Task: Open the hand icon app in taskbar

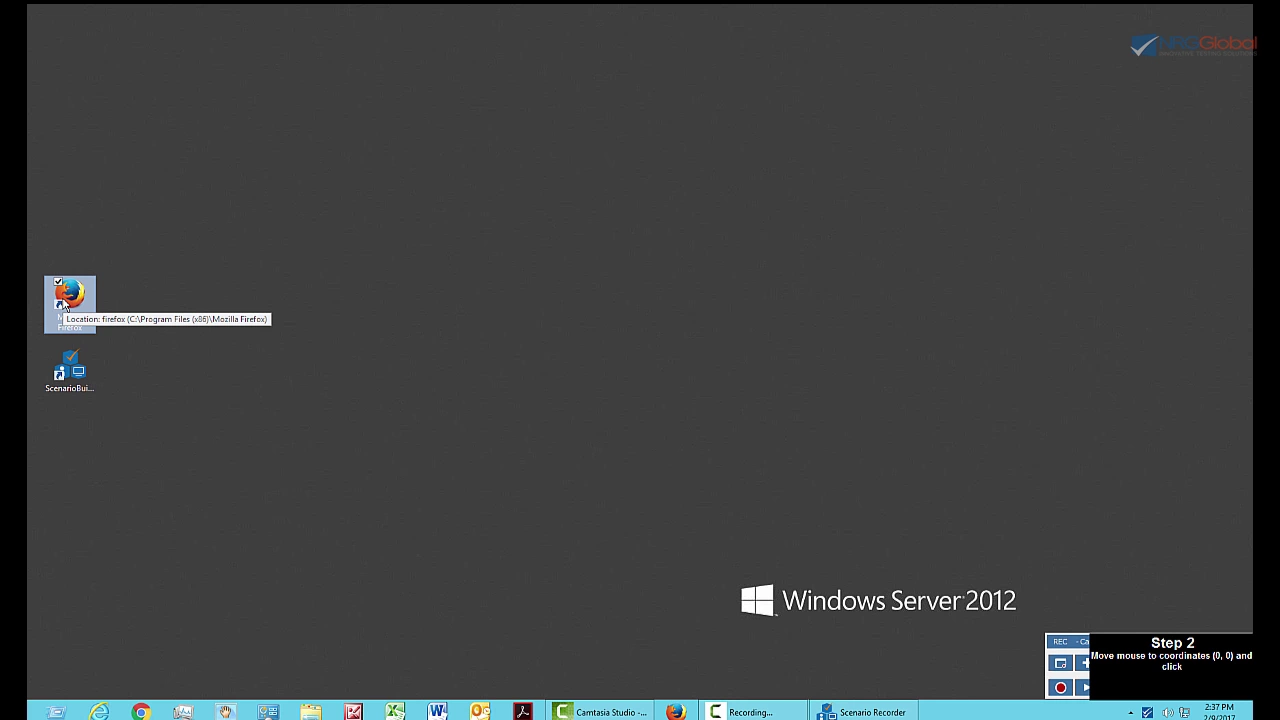Action: coord(226,712)
